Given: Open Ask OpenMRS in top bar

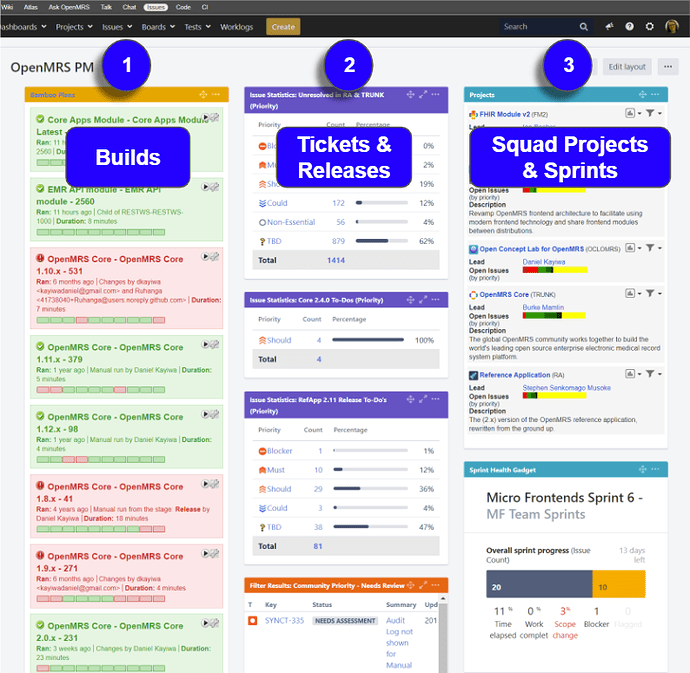Looking at the screenshot, I should [x=69, y=7].
